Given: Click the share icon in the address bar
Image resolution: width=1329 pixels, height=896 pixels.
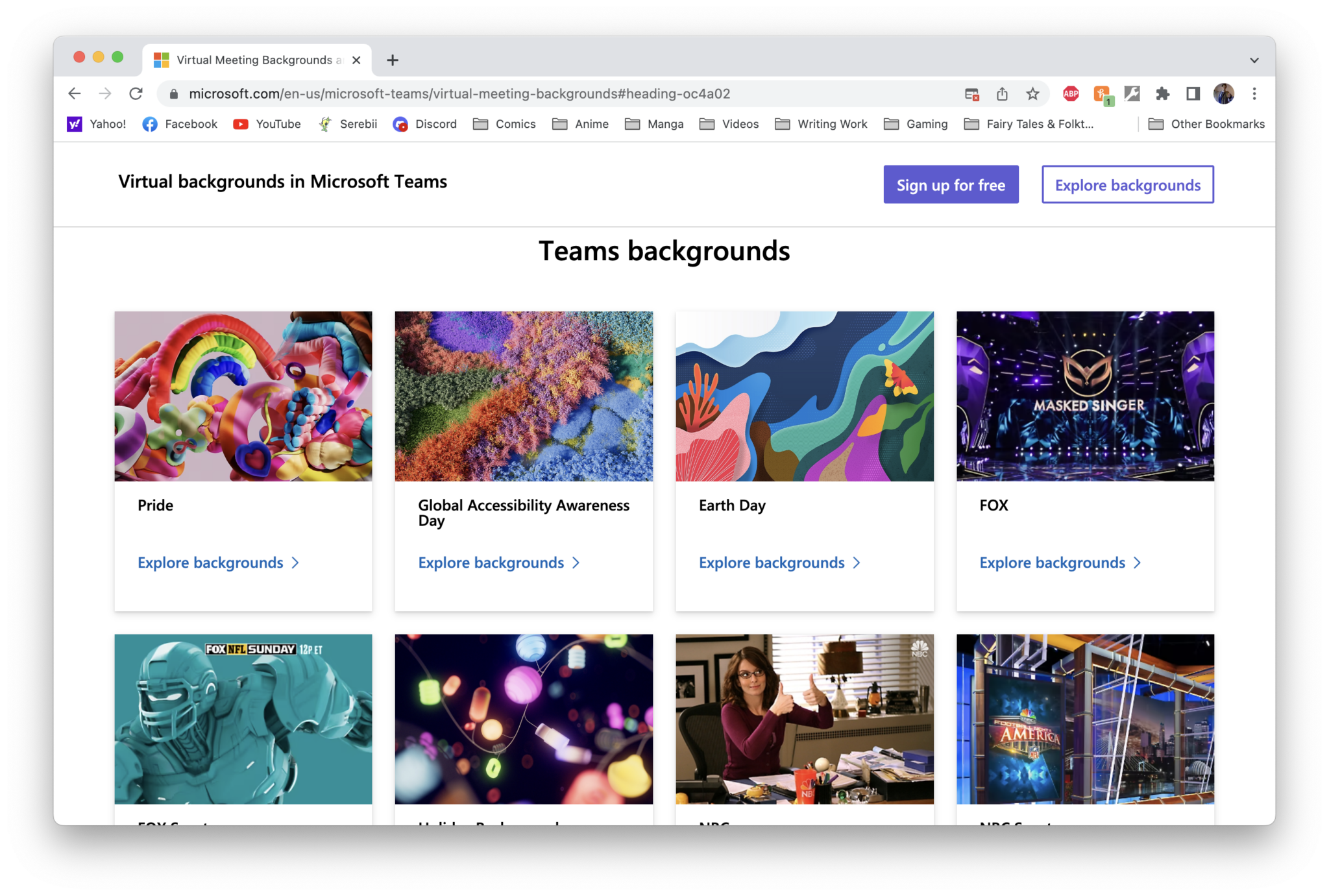Looking at the screenshot, I should click(1001, 93).
